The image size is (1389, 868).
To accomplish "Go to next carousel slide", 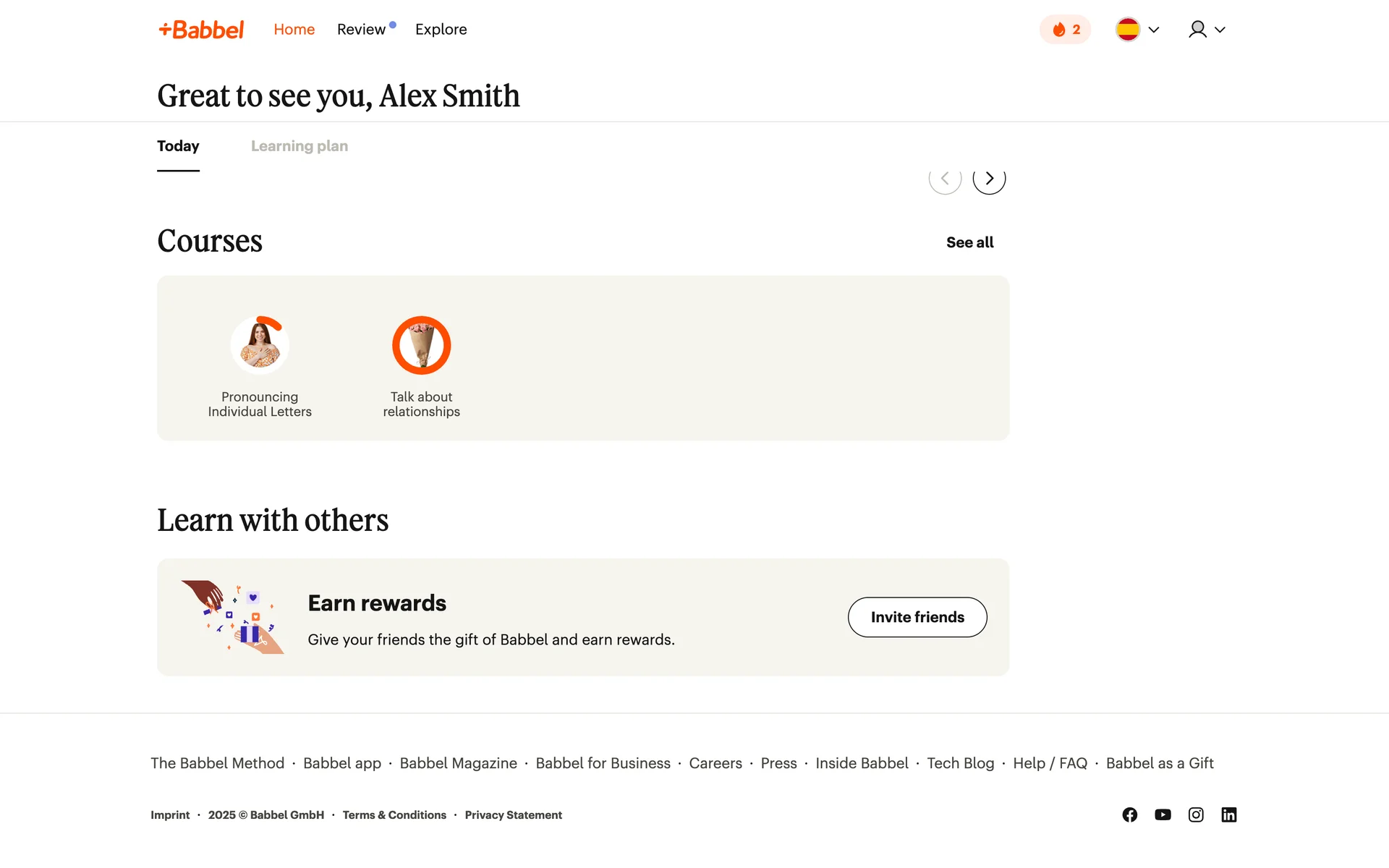I will [x=989, y=179].
